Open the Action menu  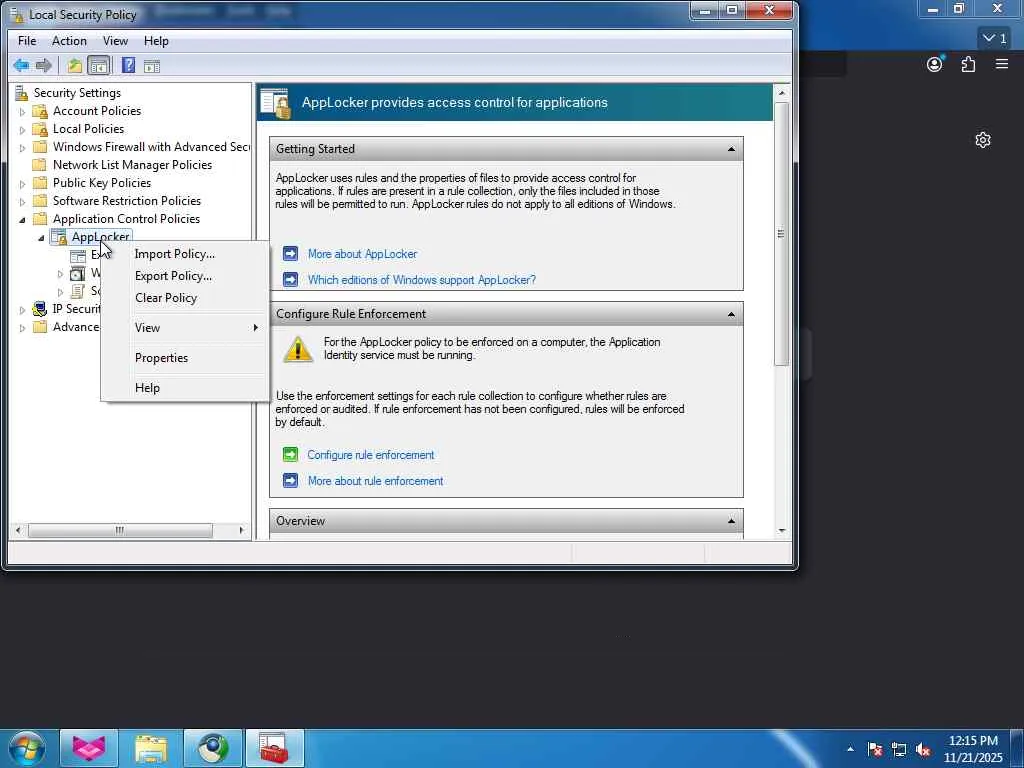pos(69,40)
